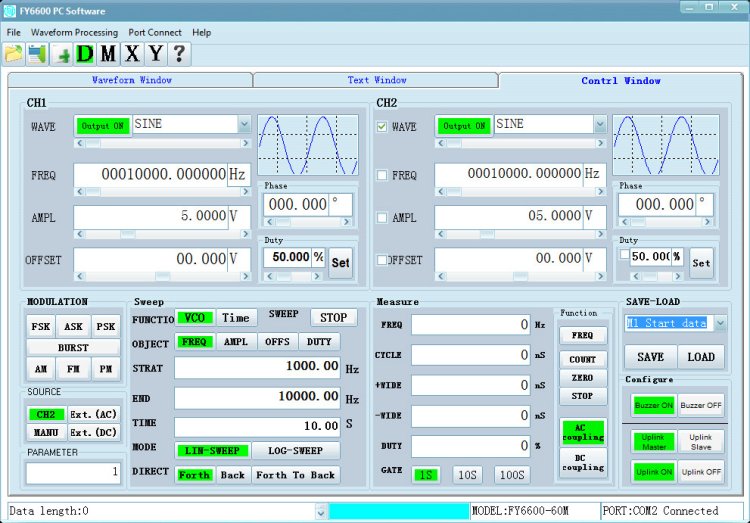Open the M1 Start data dropdown

click(x=720, y=323)
